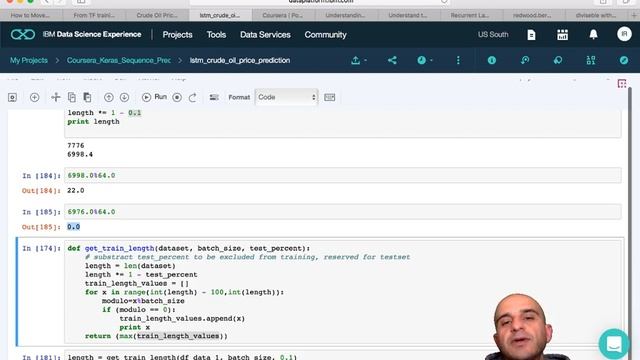Click the compass icon in notebook bar
This screenshot has width=640, height=360.
coord(624,60)
